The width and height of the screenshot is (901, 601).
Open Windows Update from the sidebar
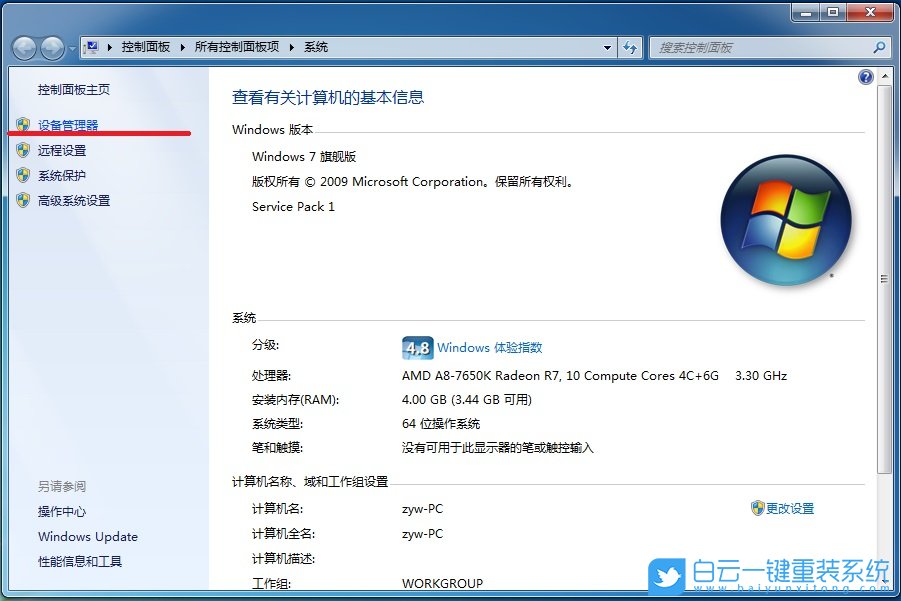click(87, 537)
